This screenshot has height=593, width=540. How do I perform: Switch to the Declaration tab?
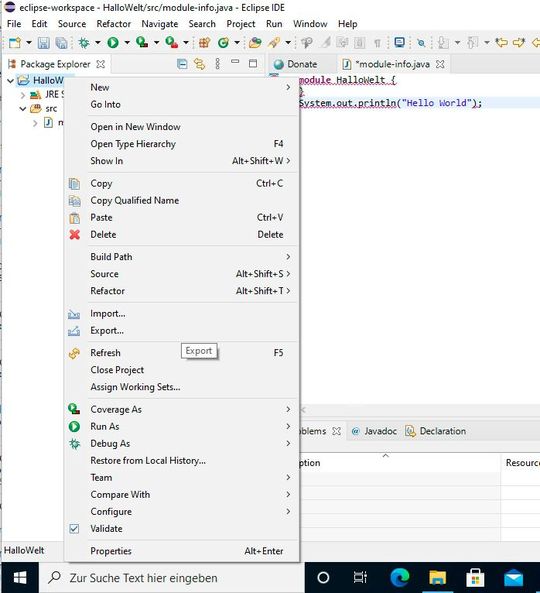coord(436,431)
